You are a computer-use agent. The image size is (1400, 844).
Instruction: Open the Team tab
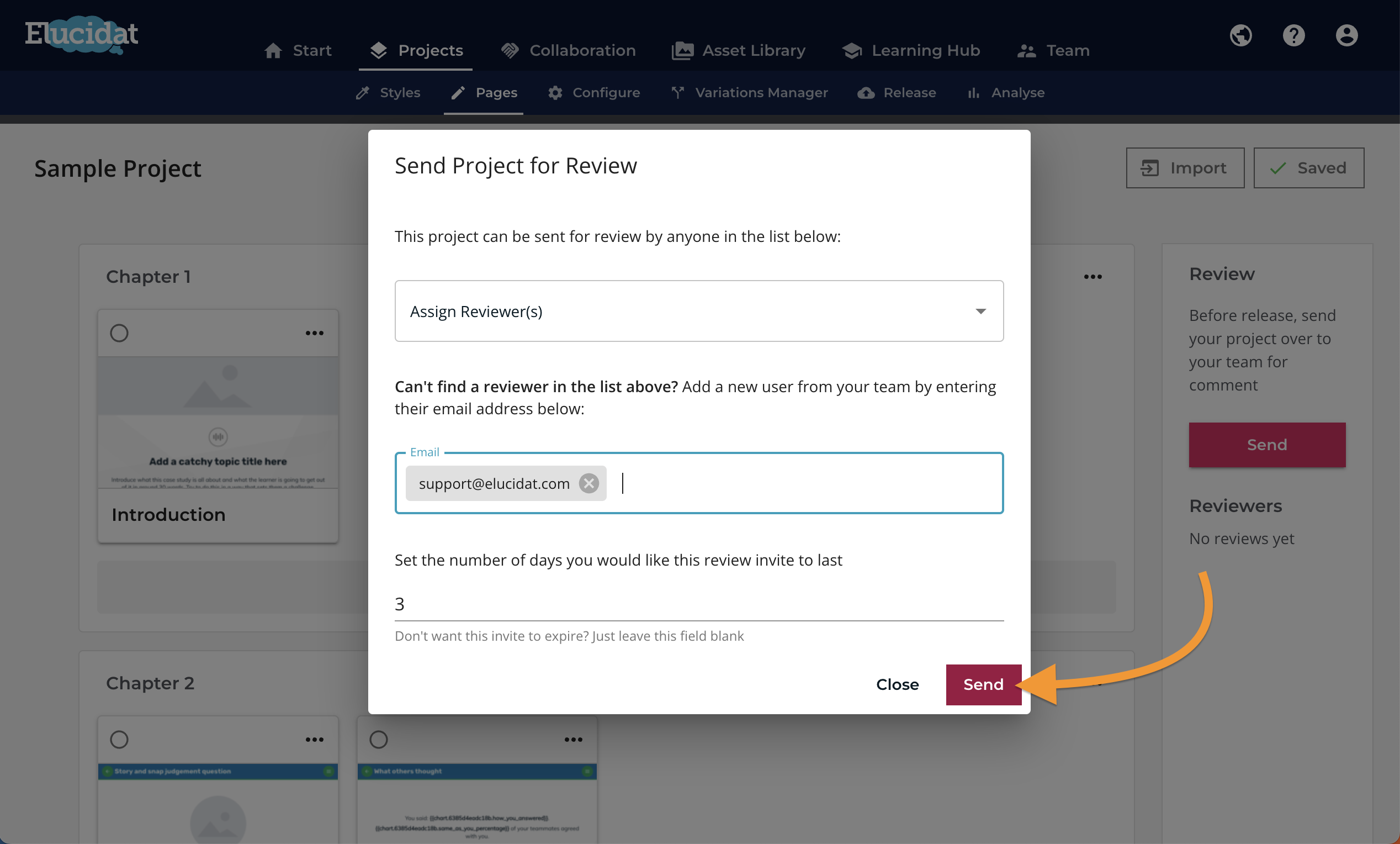click(1053, 51)
